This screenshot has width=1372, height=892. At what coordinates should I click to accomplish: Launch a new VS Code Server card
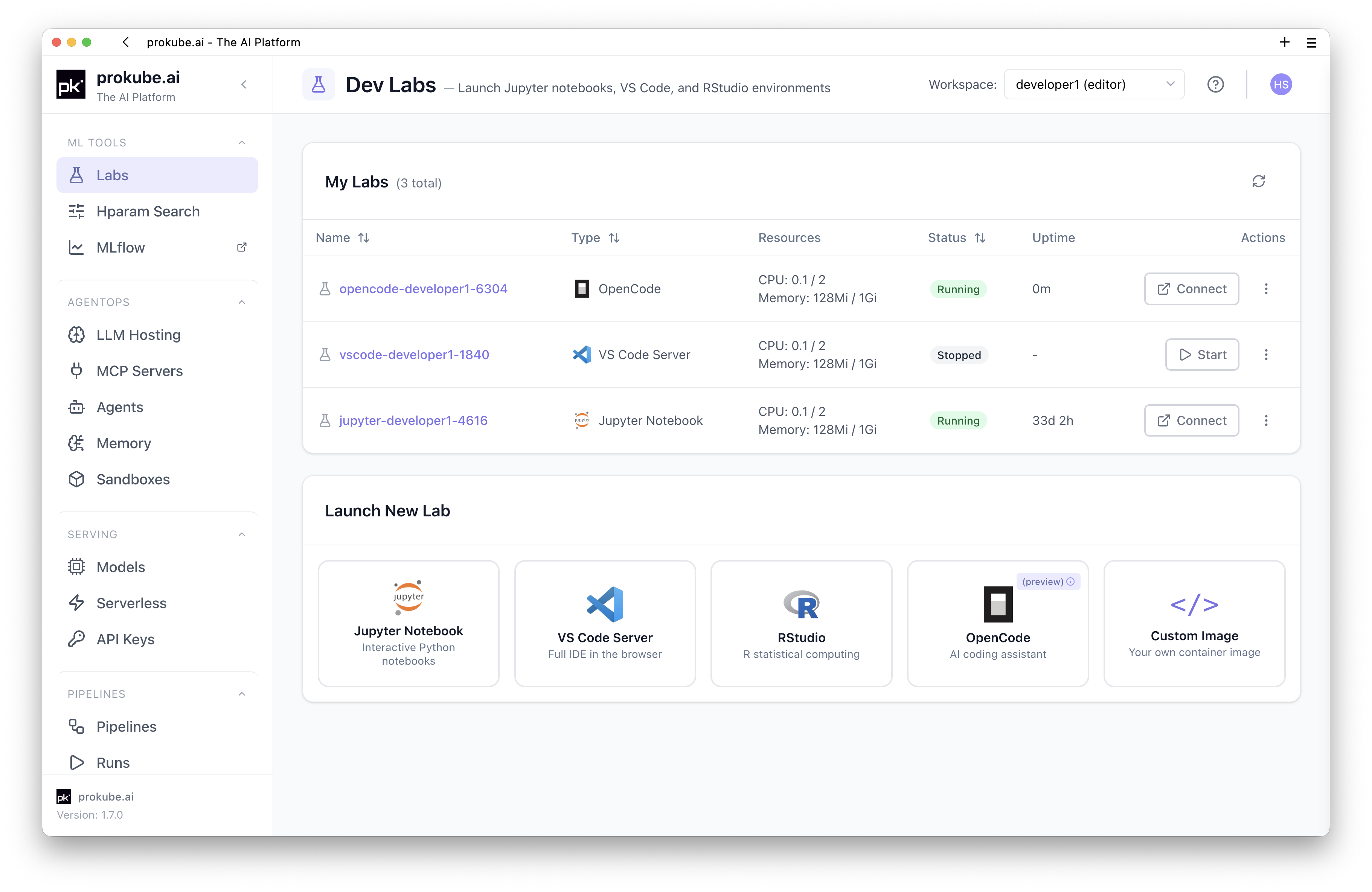coord(605,624)
